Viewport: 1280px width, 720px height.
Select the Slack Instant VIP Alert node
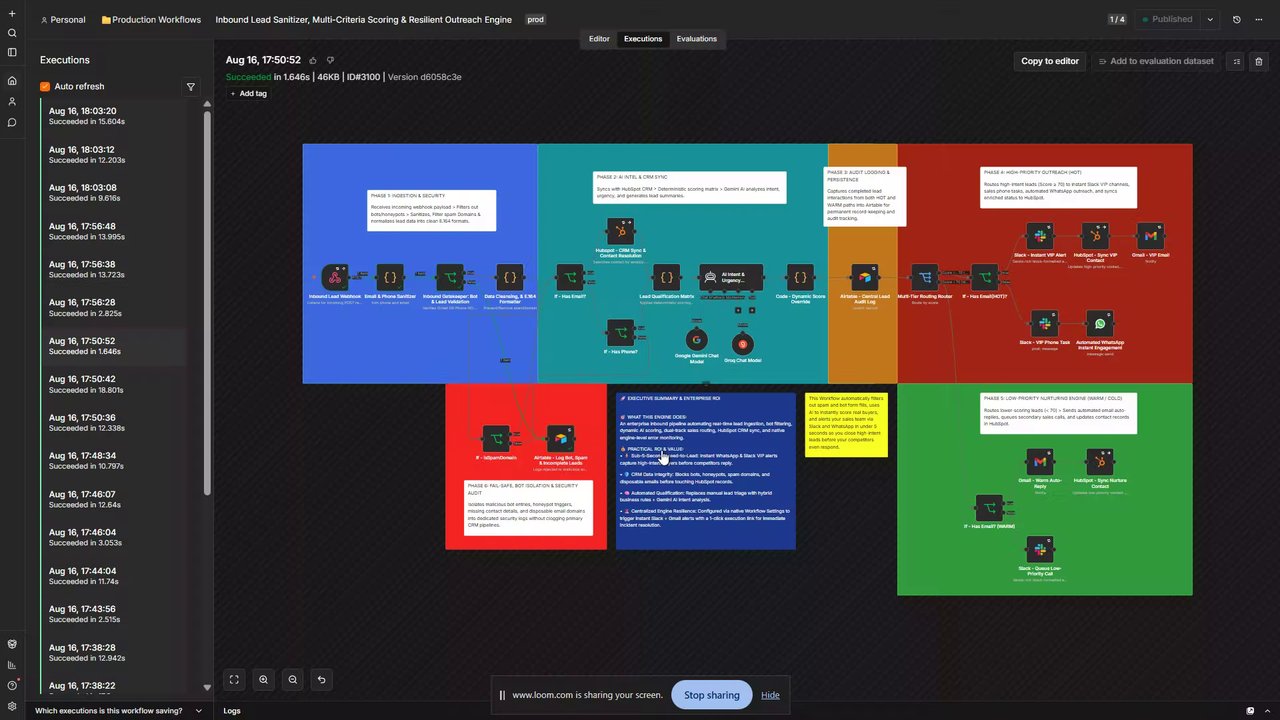click(1040, 236)
